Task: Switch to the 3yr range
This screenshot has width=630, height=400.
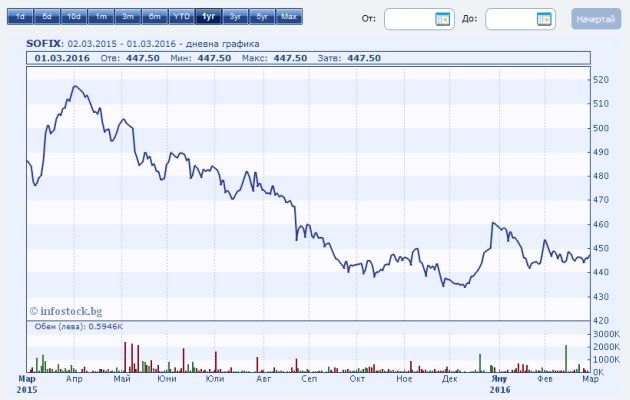Action: (234, 18)
